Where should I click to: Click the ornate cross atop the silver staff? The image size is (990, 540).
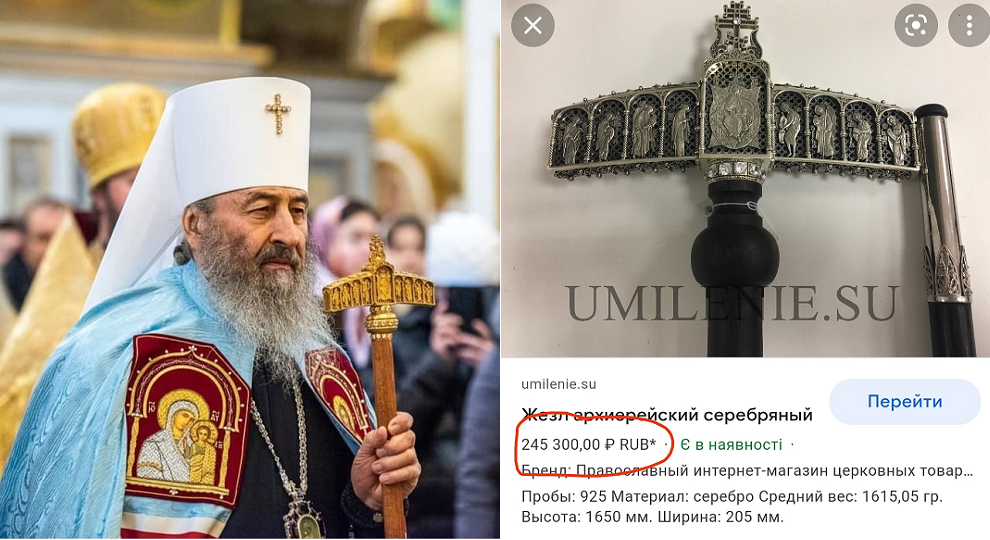coord(735,30)
